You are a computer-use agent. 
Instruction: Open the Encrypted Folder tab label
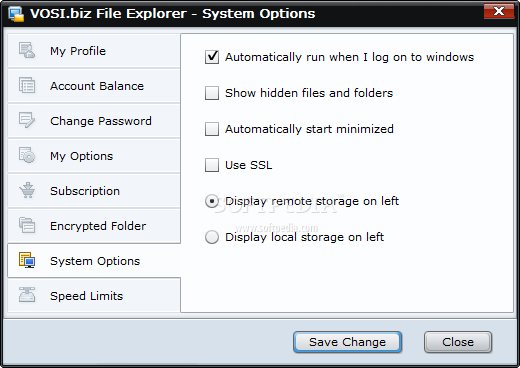(x=98, y=226)
